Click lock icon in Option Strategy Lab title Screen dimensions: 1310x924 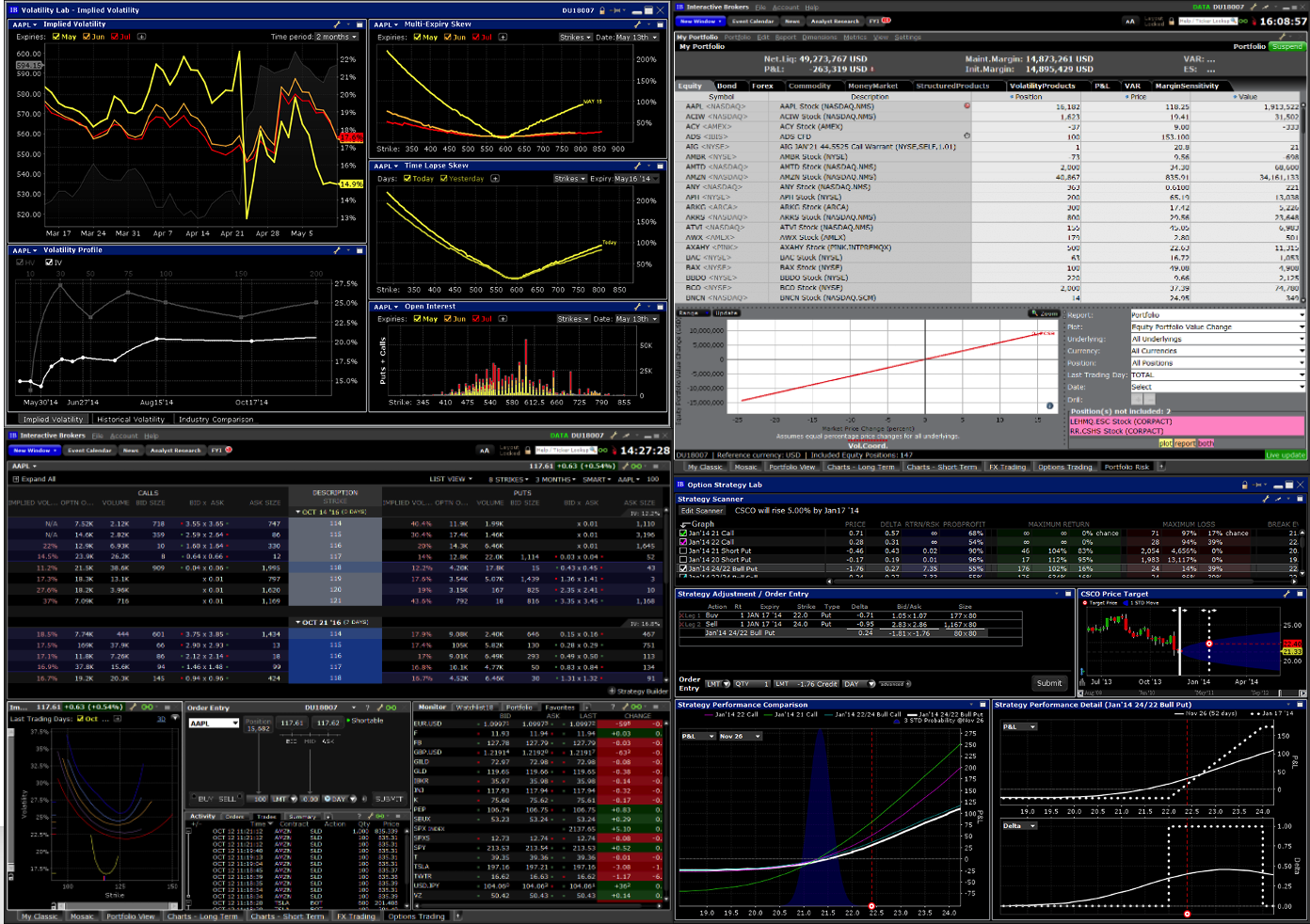click(1244, 485)
